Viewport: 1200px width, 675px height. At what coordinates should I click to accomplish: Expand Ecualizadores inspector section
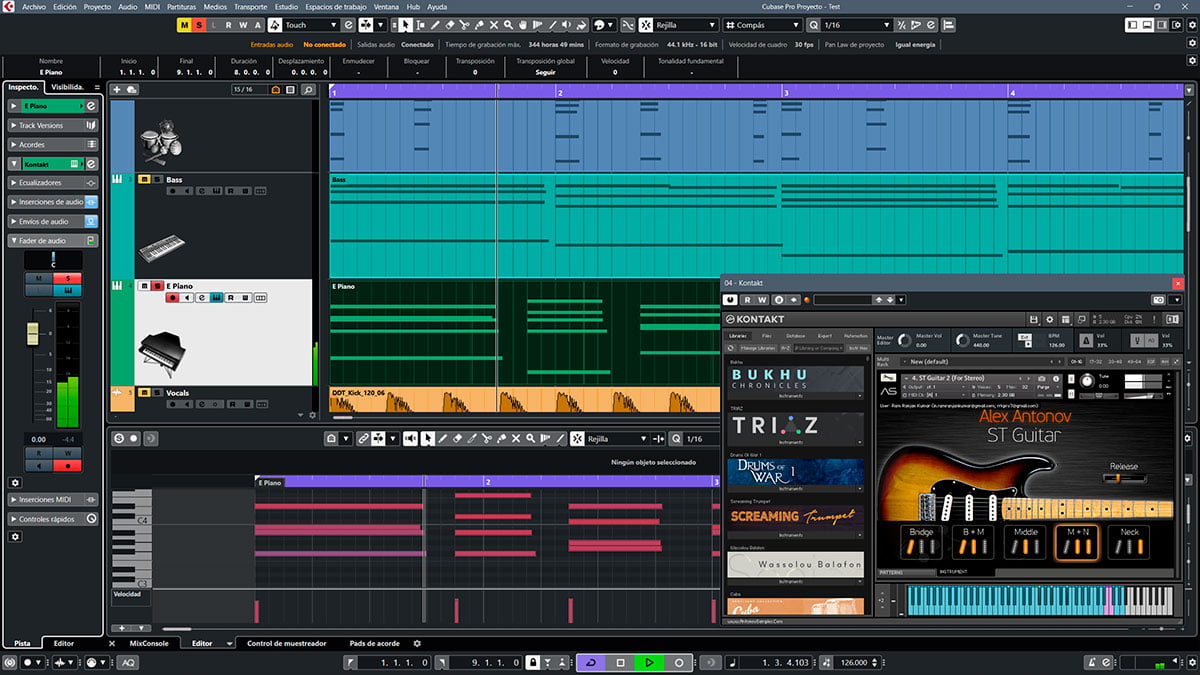point(53,183)
